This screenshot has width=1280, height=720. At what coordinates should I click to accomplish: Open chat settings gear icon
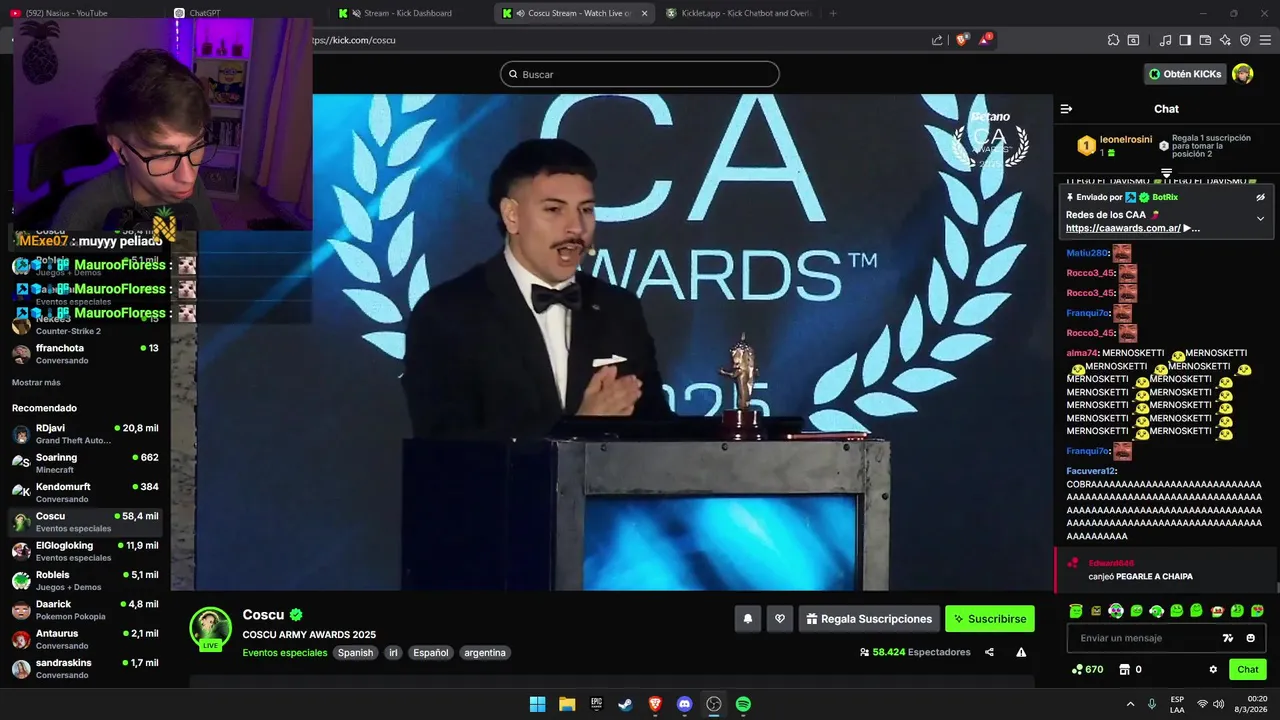tap(1213, 669)
